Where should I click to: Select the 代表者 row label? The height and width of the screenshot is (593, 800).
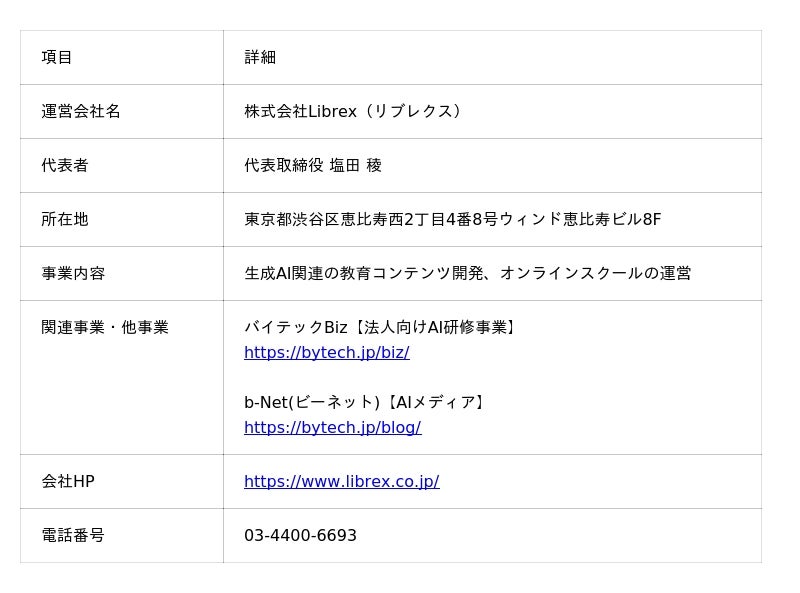coord(65,166)
